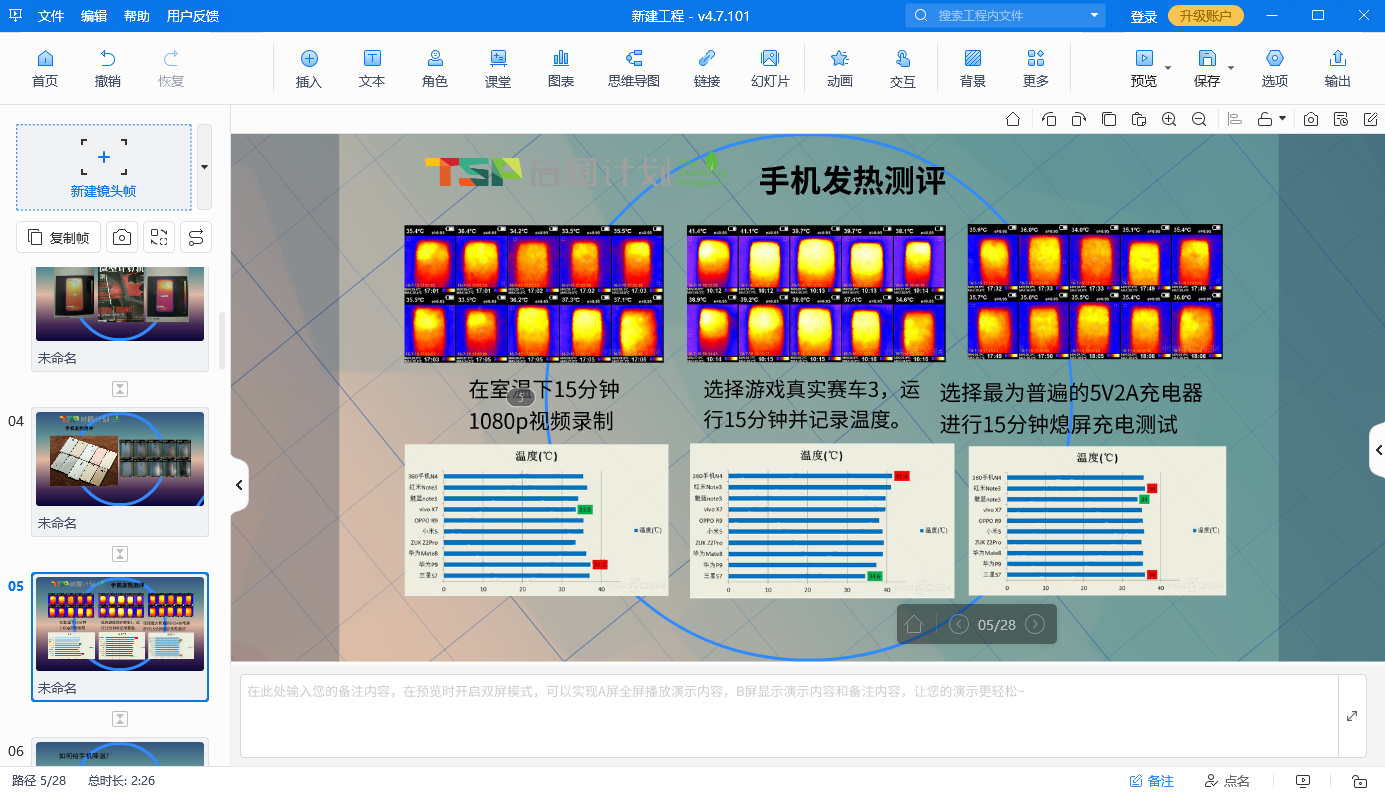
Task: Click the notes input area
Action: point(788,716)
